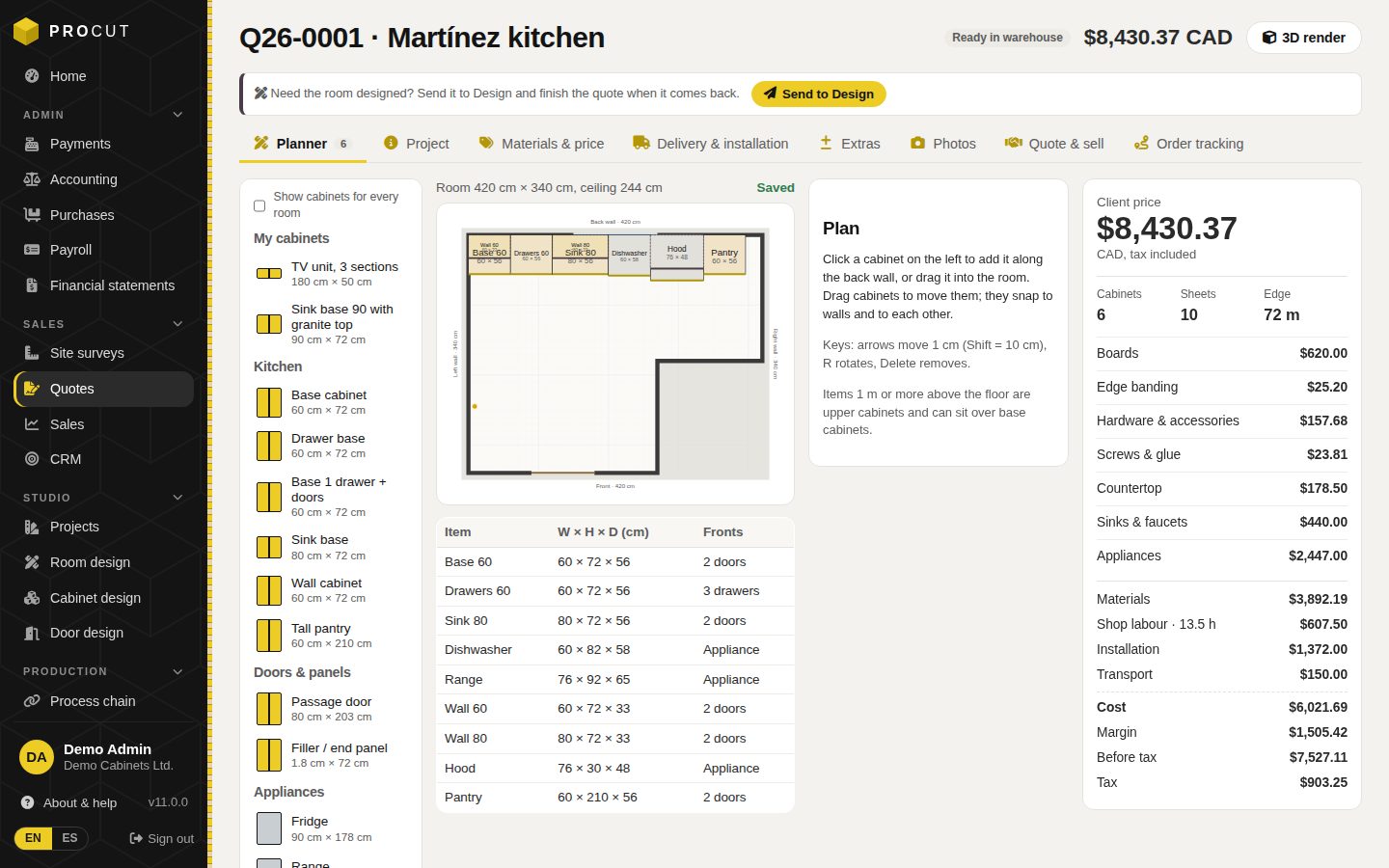Switch to Delivery & installation tab
This screenshot has width=1389, height=868.
coord(711,144)
